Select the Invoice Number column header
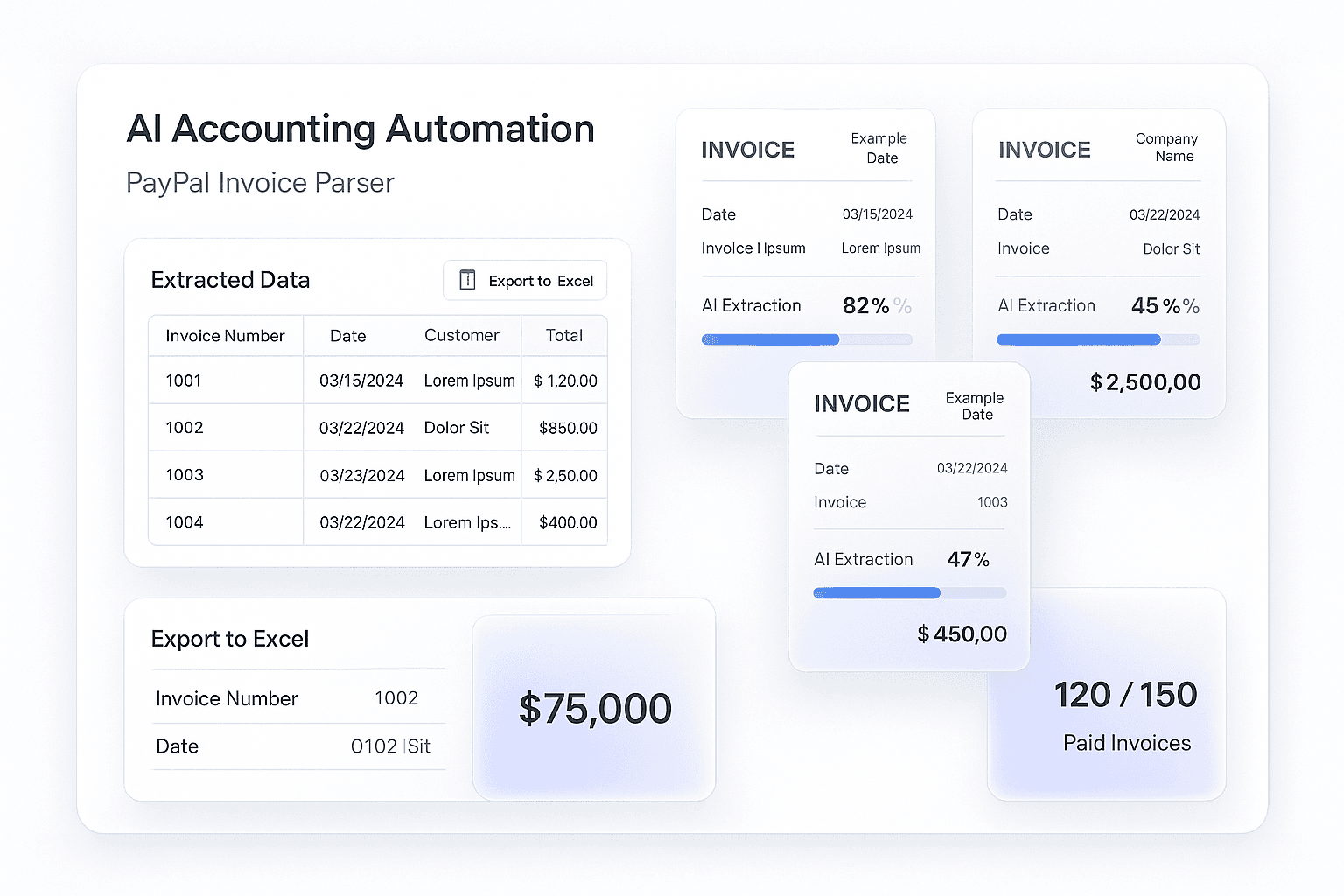Image resolution: width=1344 pixels, height=896 pixels. [225, 336]
